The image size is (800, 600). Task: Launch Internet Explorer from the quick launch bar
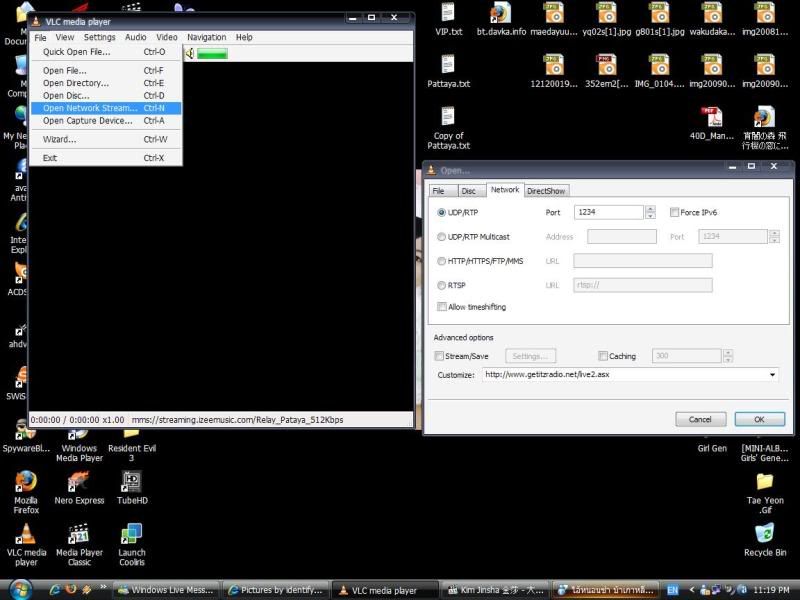pyautogui.click(x=55, y=590)
